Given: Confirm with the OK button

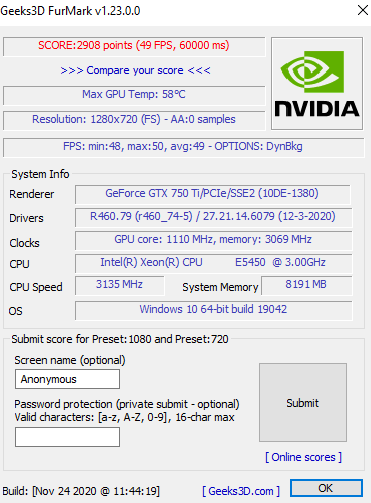Looking at the screenshot, I should [326, 488].
